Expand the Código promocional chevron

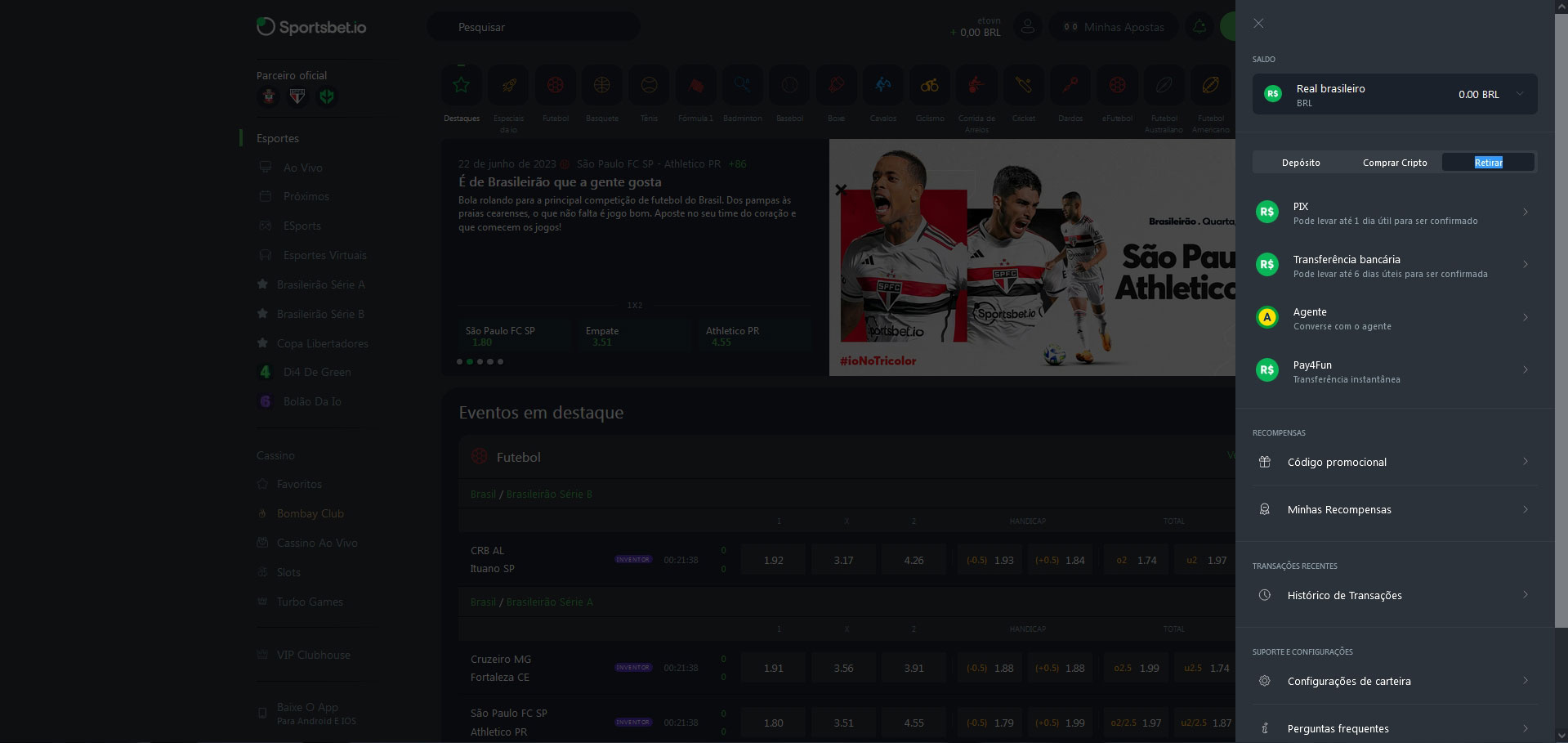[1525, 461]
